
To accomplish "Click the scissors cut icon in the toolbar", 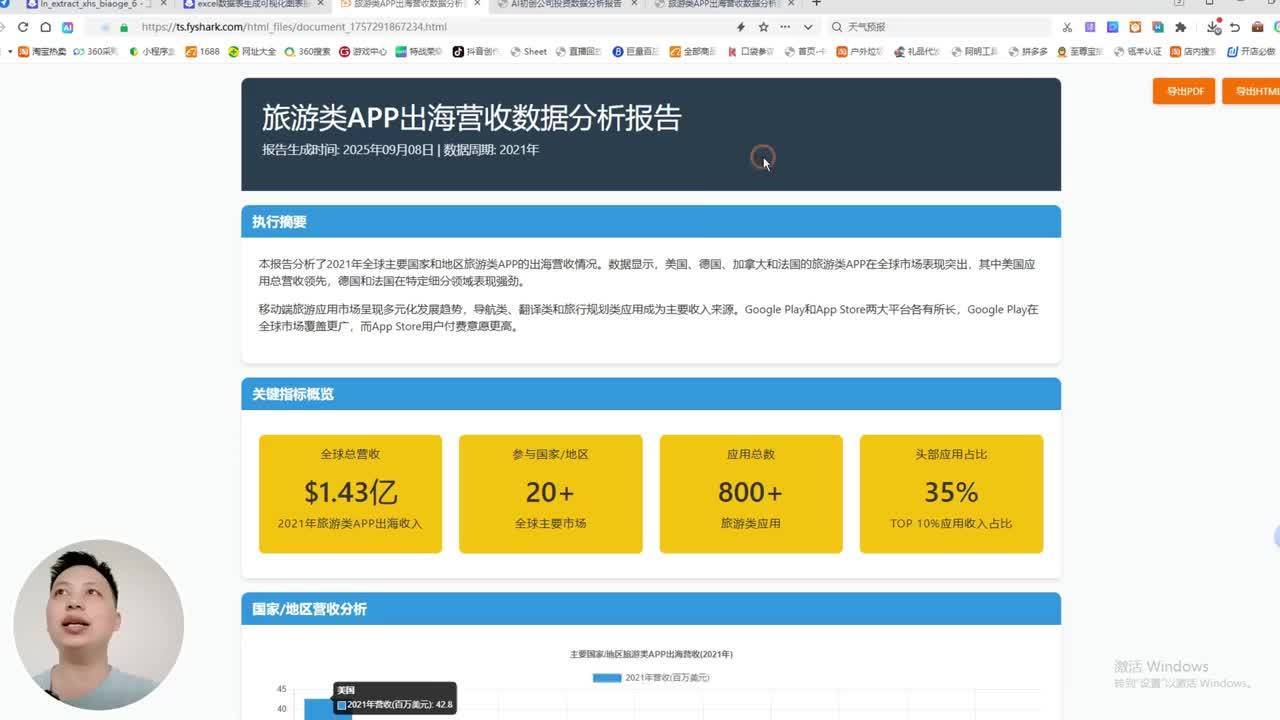I will click(1066, 27).
